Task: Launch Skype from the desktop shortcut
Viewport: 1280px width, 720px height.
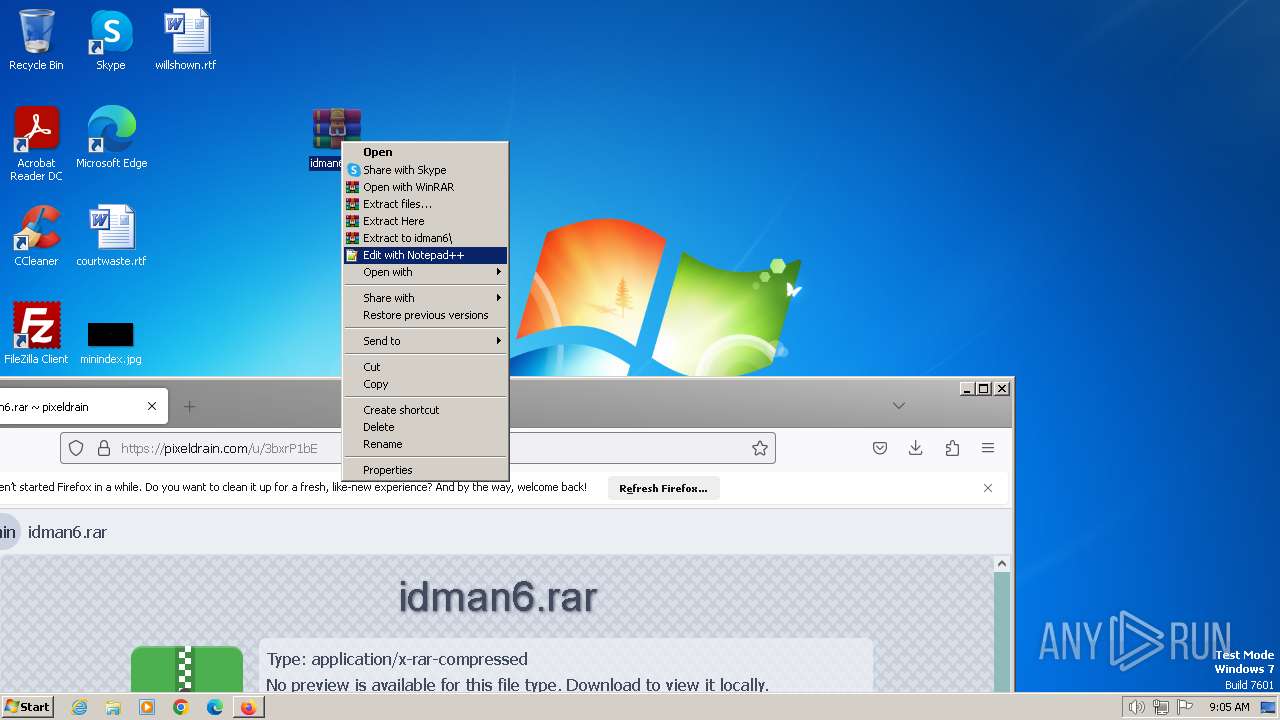Action: [x=110, y=40]
